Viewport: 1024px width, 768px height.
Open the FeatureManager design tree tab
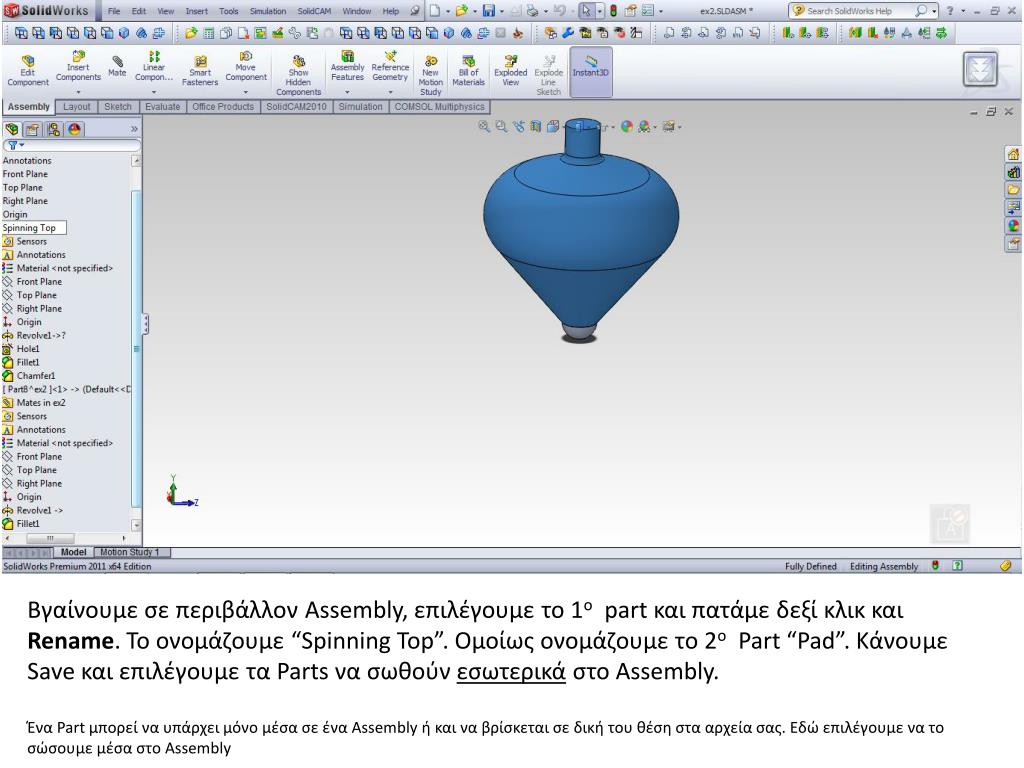click(12, 129)
